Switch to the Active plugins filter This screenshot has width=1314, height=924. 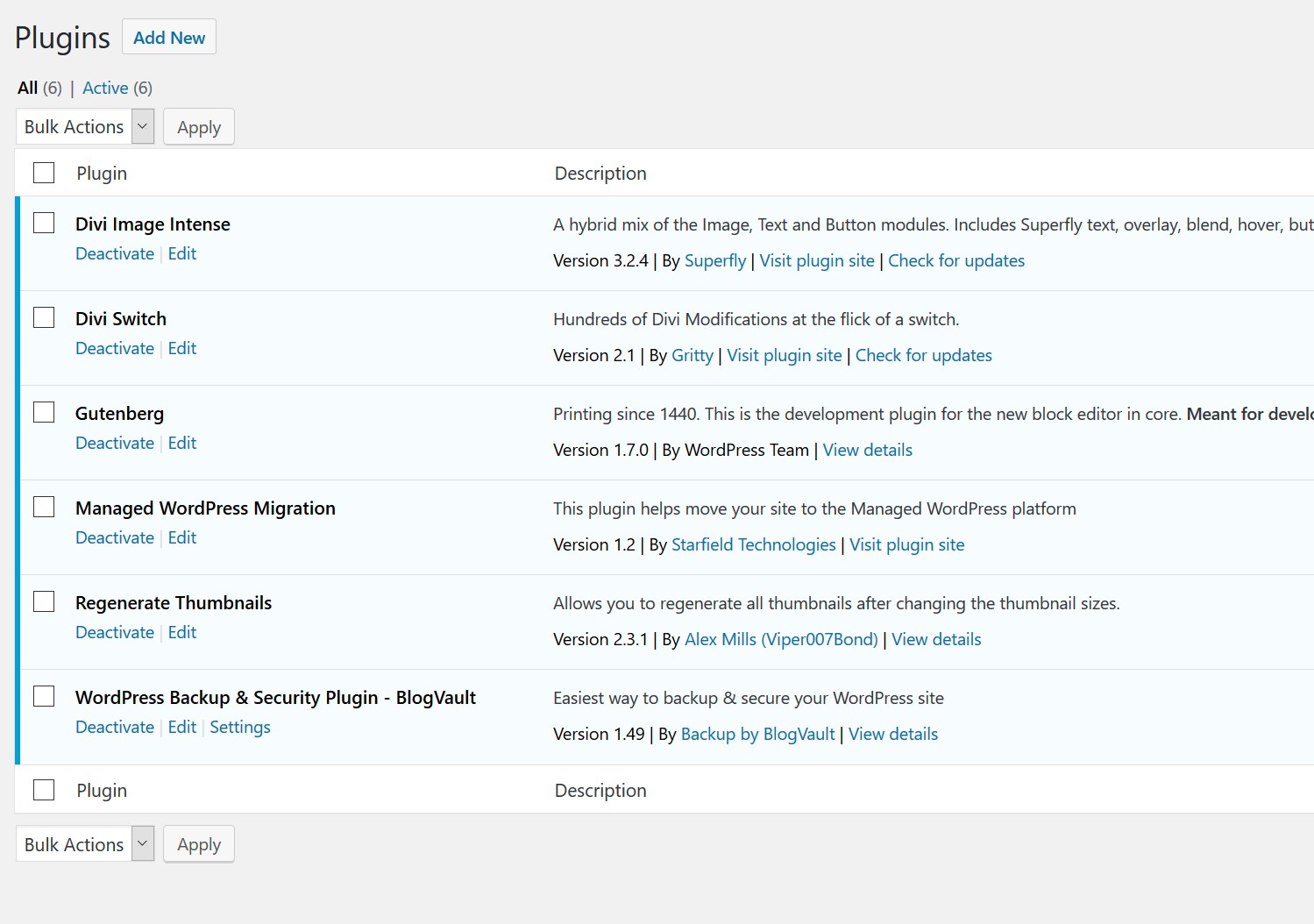click(105, 88)
